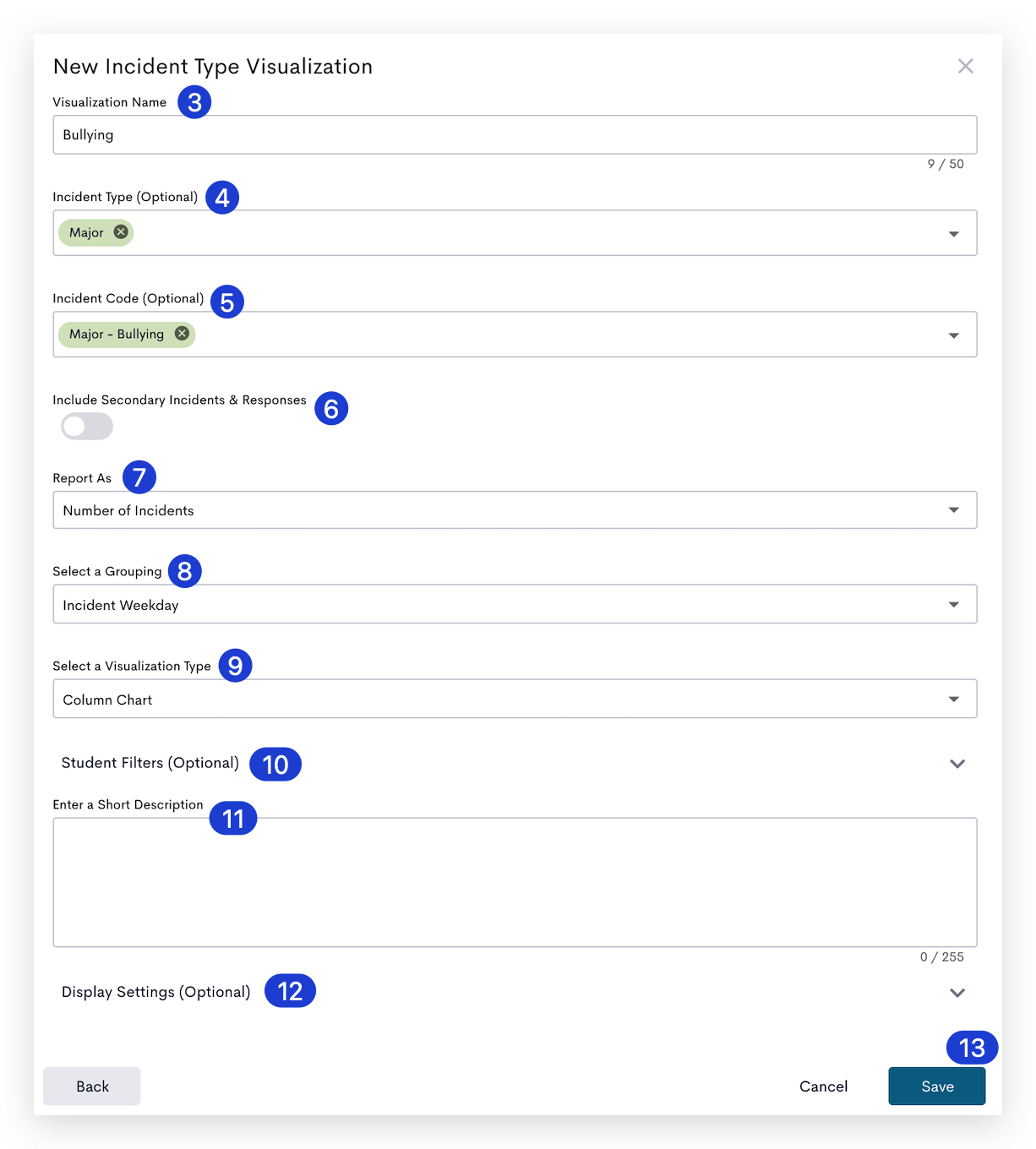Close the New Incident Type Visualization dialog
This screenshot has height=1149, width=1036.
pyautogui.click(x=965, y=66)
